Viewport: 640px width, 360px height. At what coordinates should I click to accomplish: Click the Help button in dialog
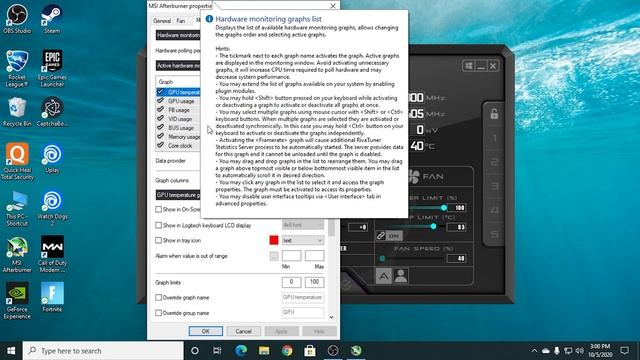coord(319,331)
